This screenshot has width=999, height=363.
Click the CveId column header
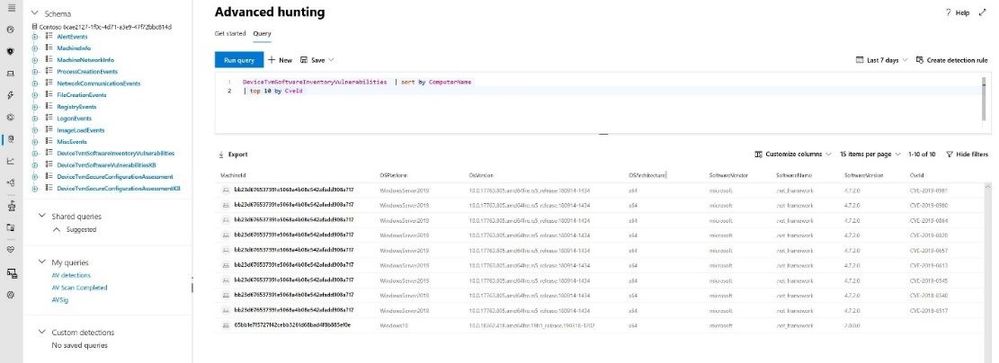coord(917,174)
